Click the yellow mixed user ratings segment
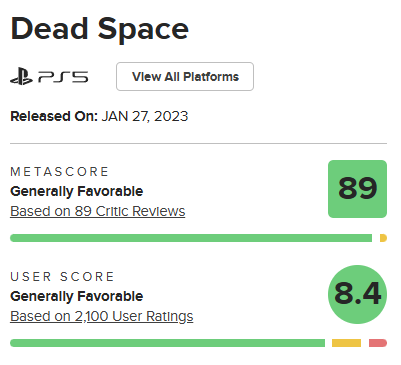 coord(346,343)
